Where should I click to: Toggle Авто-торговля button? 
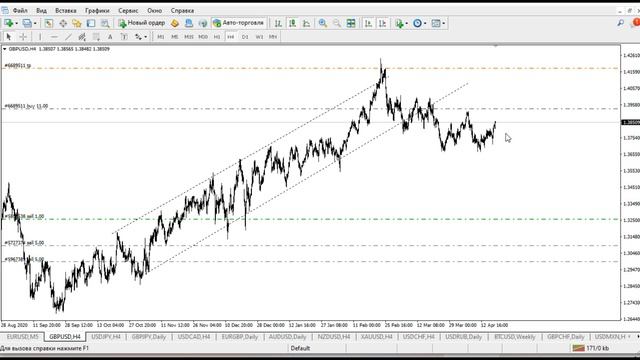[x=239, y=23]
